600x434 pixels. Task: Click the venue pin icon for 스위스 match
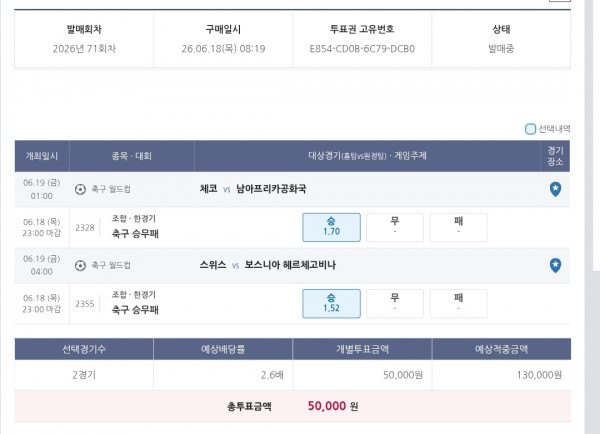pos(555,265)
